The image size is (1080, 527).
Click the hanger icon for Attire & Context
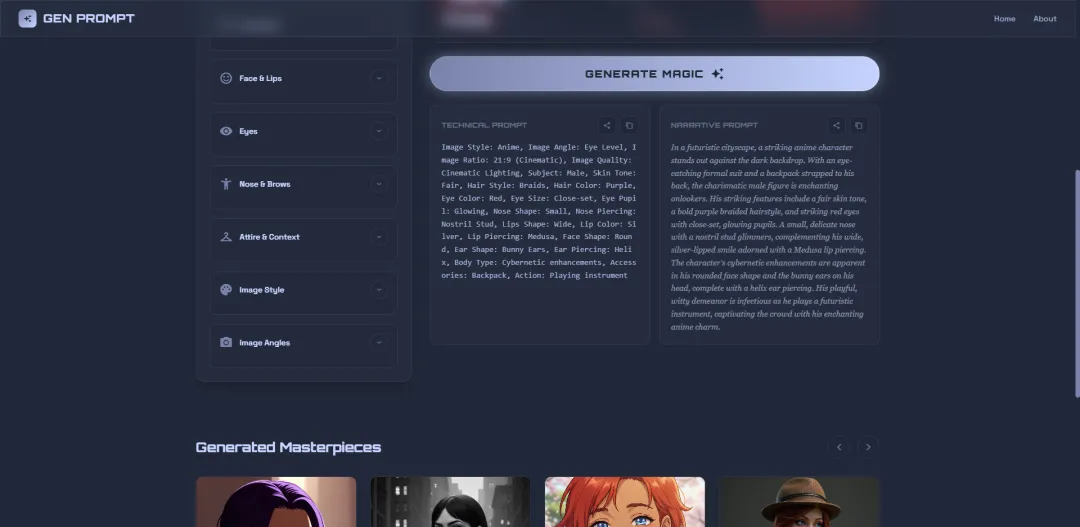(x=226, y=237)
